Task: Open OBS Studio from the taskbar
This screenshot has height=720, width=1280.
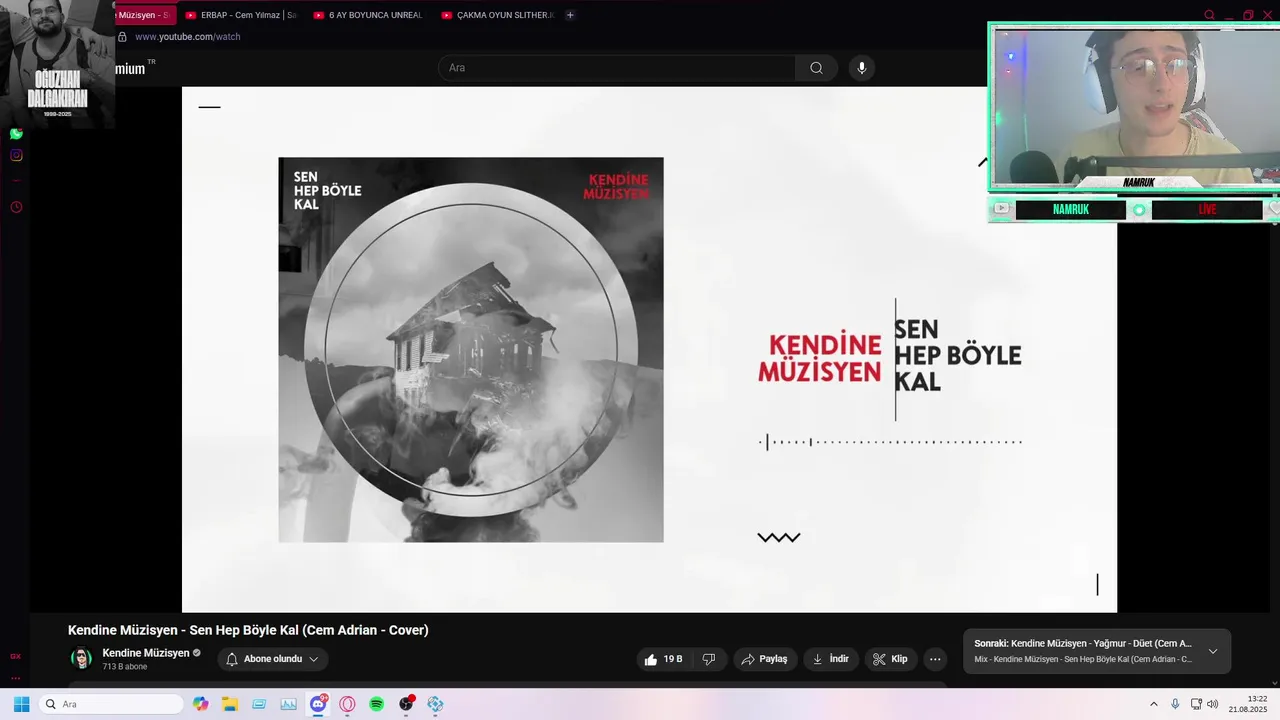Action: pos(406,704)
